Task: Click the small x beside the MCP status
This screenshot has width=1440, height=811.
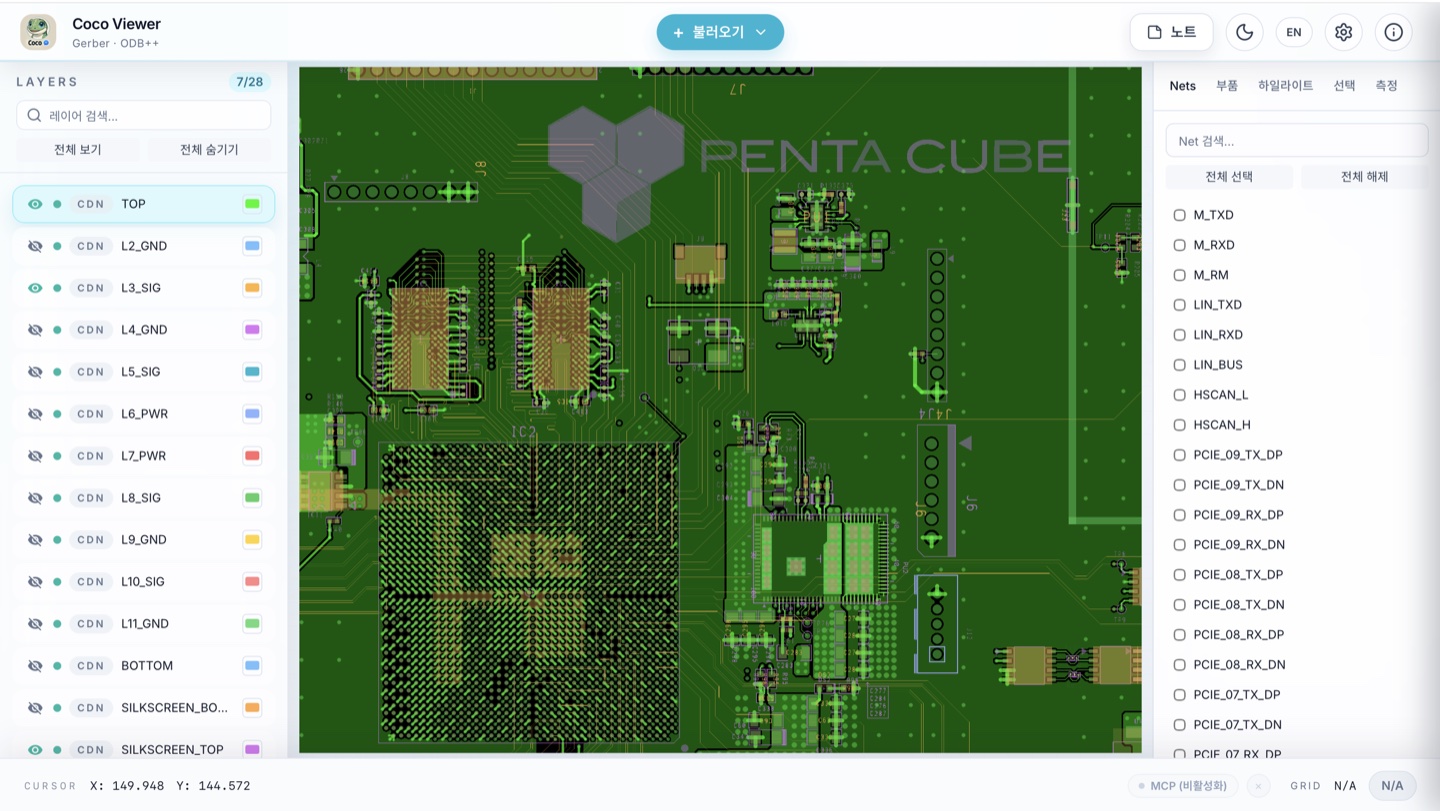Action: pos(1258,786)
